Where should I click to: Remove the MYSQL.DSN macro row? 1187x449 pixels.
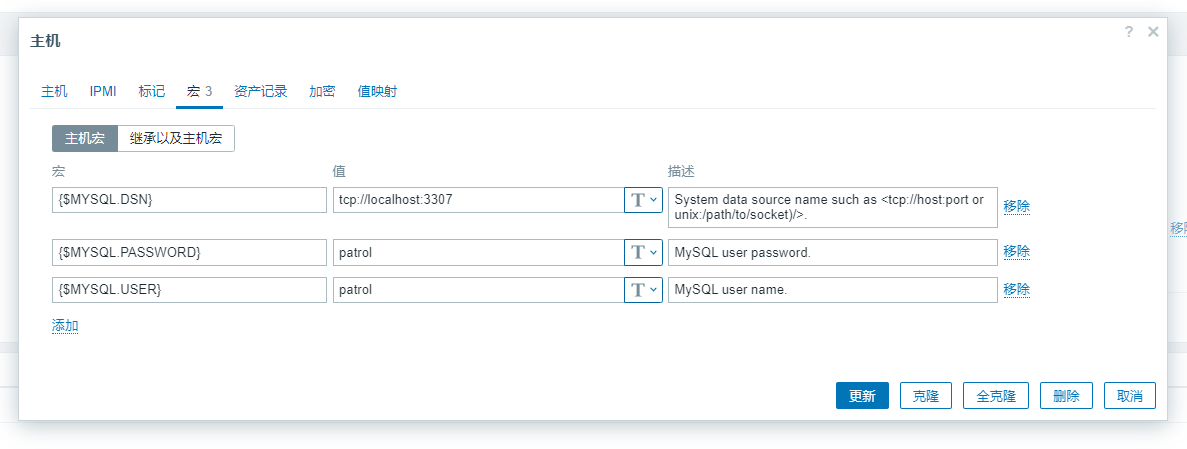tap(1017, 206)
